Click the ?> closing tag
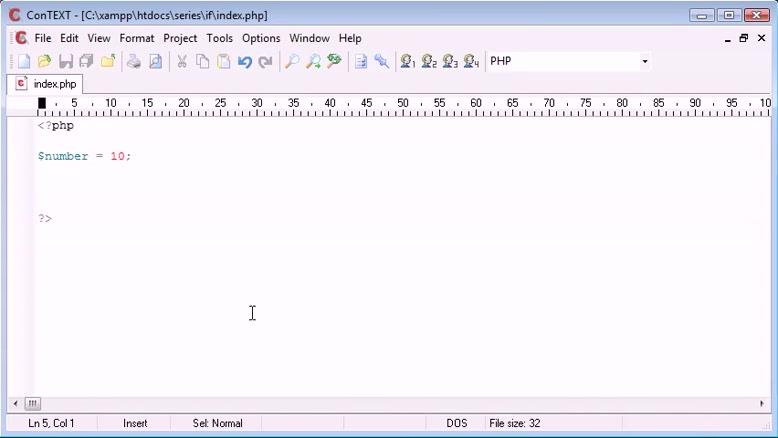Viewport: 778px width, 438px height. [45, 218]
